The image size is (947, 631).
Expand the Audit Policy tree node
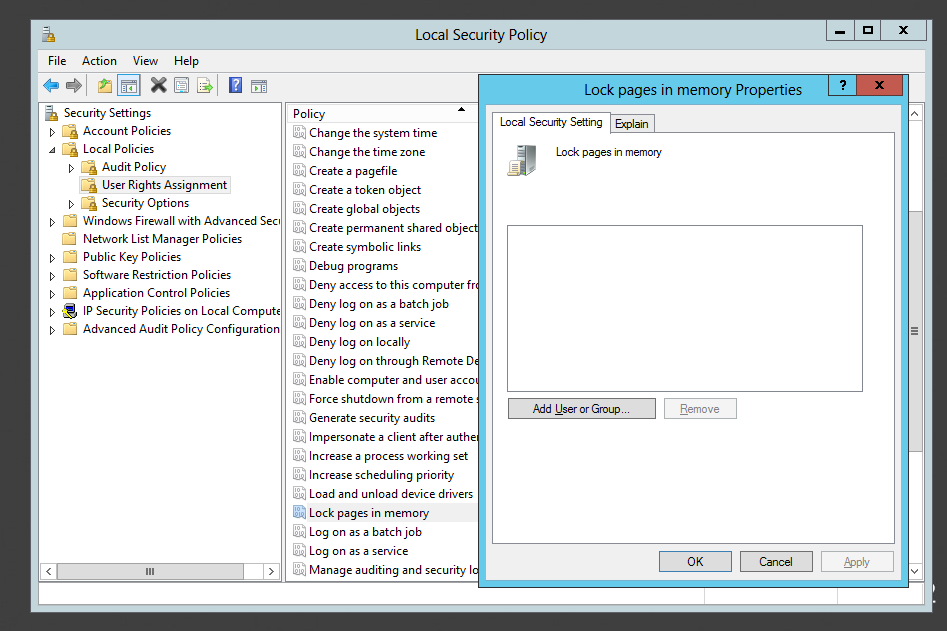(71, 168)
